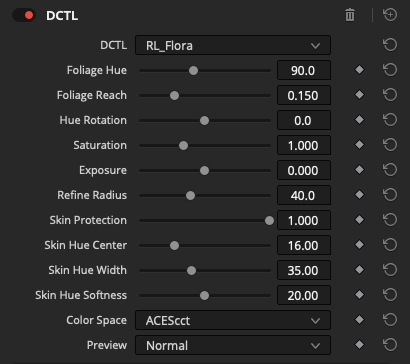Click Skin Protection value field 1.000
Screen dimensions: 410x364
(x=304, y=220)
